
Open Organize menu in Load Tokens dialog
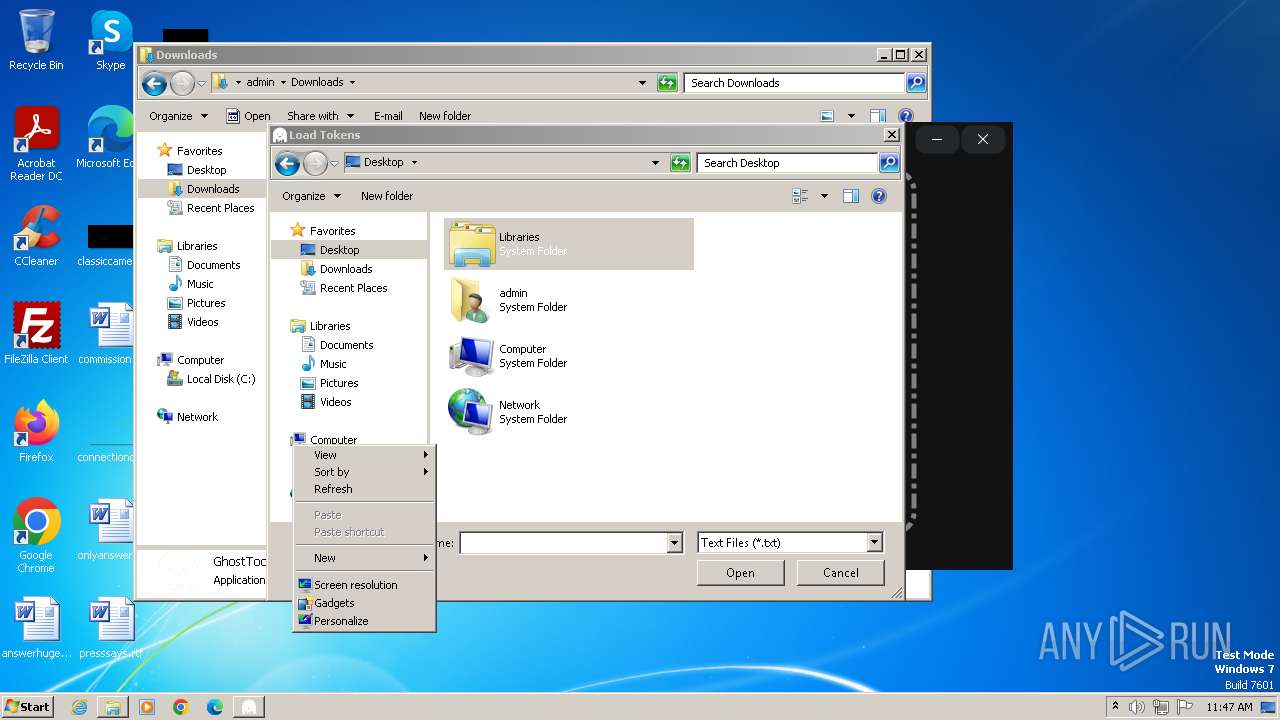click(x=311, y=196)
